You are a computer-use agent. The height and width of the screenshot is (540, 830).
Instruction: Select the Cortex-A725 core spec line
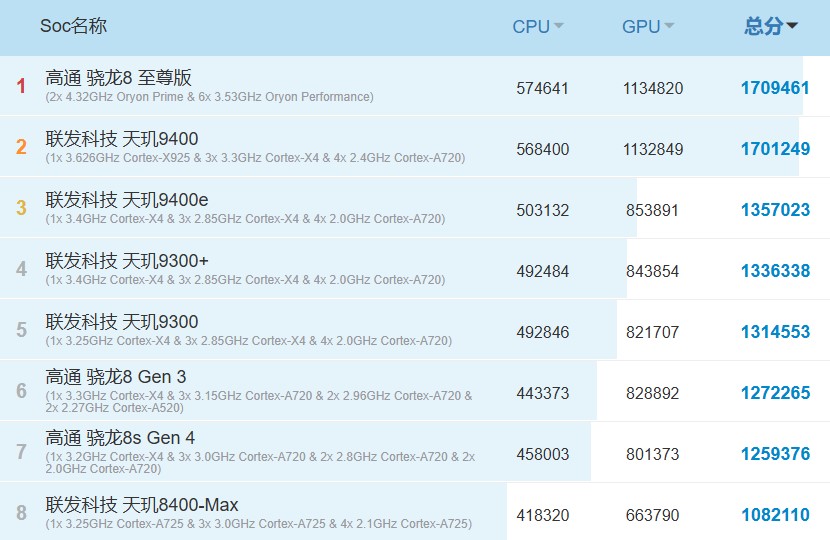pos(259,524)
